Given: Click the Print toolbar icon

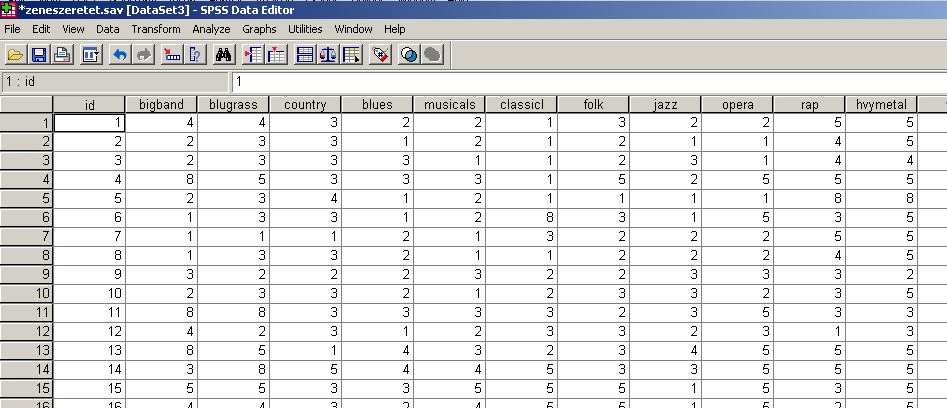Looking at the screenshot, I should pyautogui.click(x=62, y=54).
